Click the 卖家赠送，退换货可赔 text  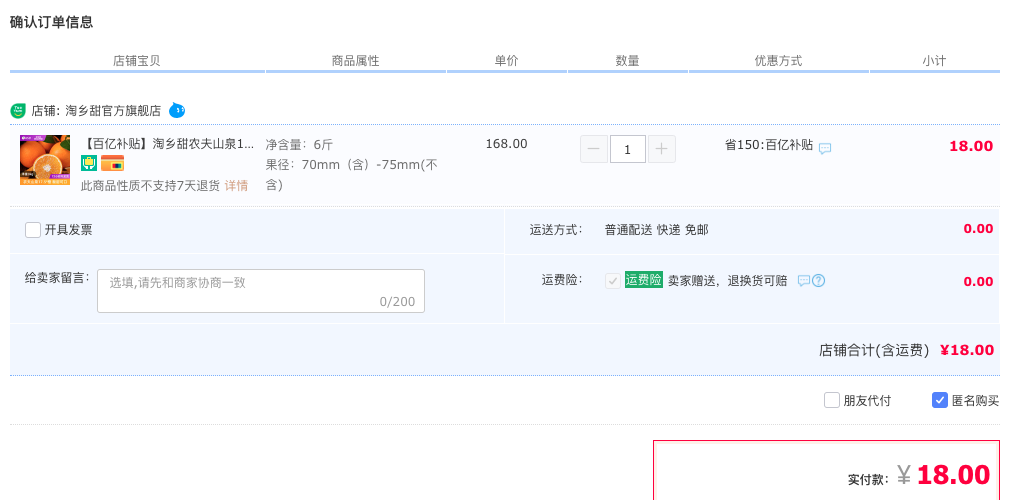click(727, 281)
